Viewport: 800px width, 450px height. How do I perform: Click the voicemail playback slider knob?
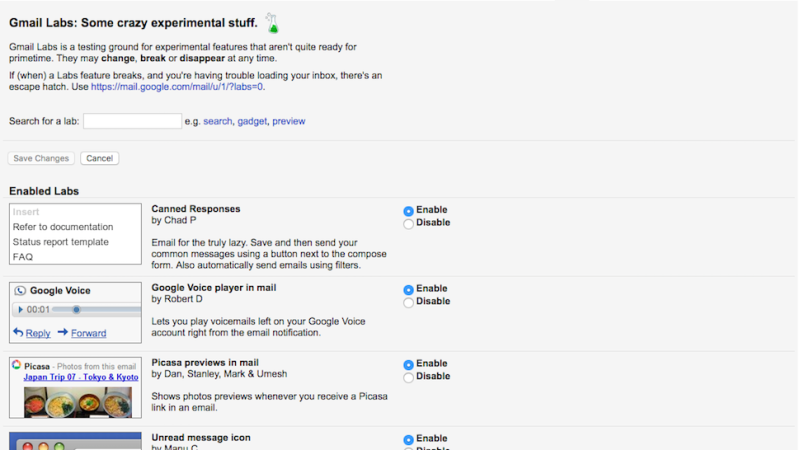pyautogui.click(x=76, y=309)
